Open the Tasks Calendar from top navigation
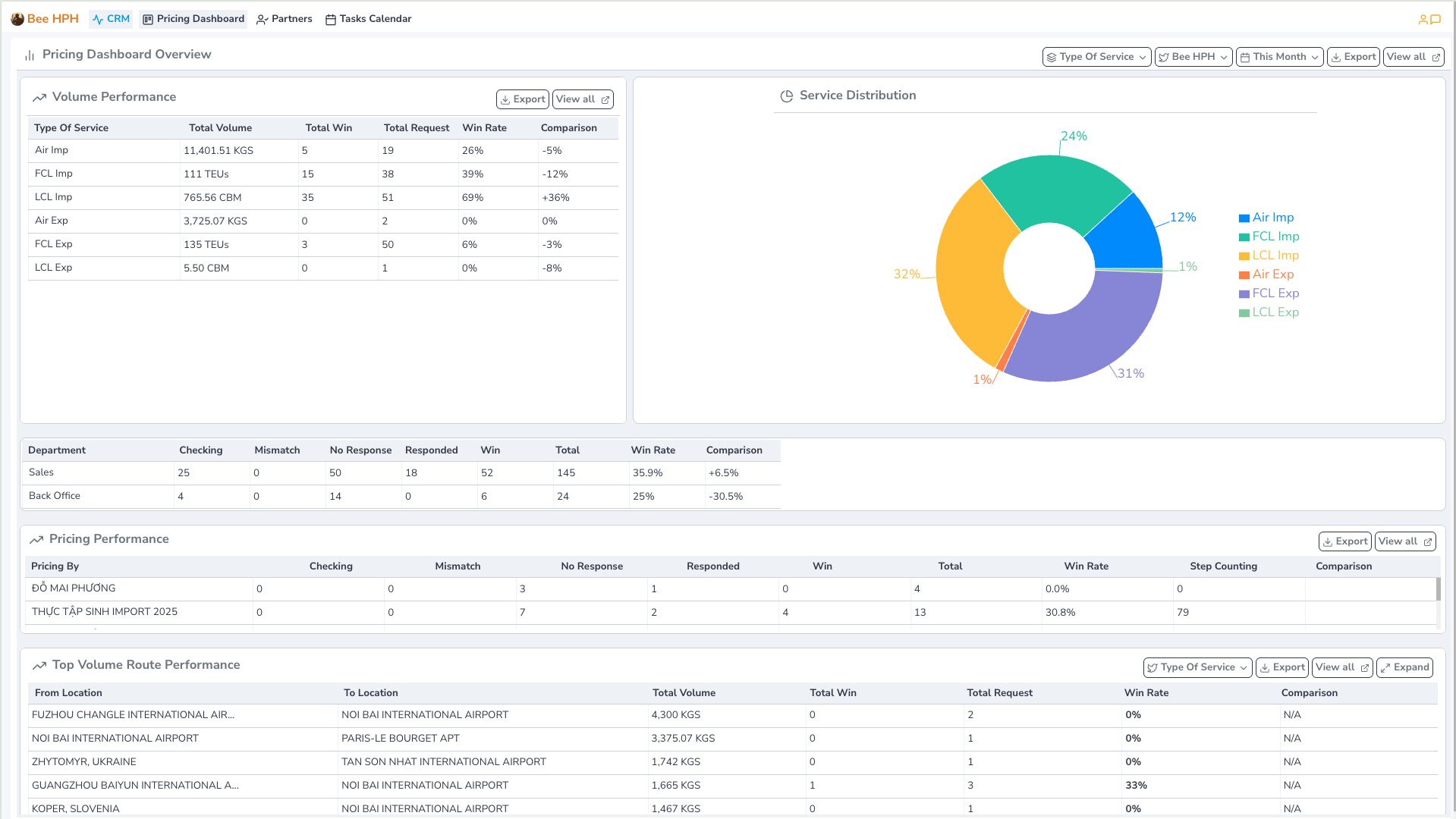Screen dimensions: 1456x819 368,18
